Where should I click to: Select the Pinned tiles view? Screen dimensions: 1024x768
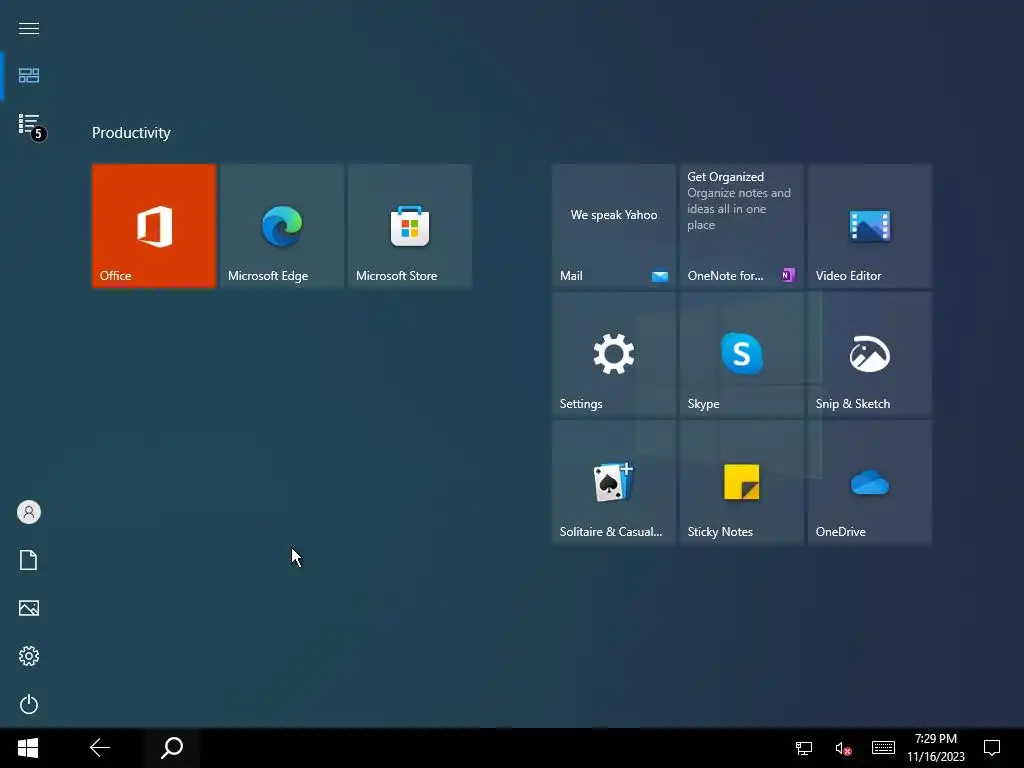pyautogui.click(x=29, y=76)
